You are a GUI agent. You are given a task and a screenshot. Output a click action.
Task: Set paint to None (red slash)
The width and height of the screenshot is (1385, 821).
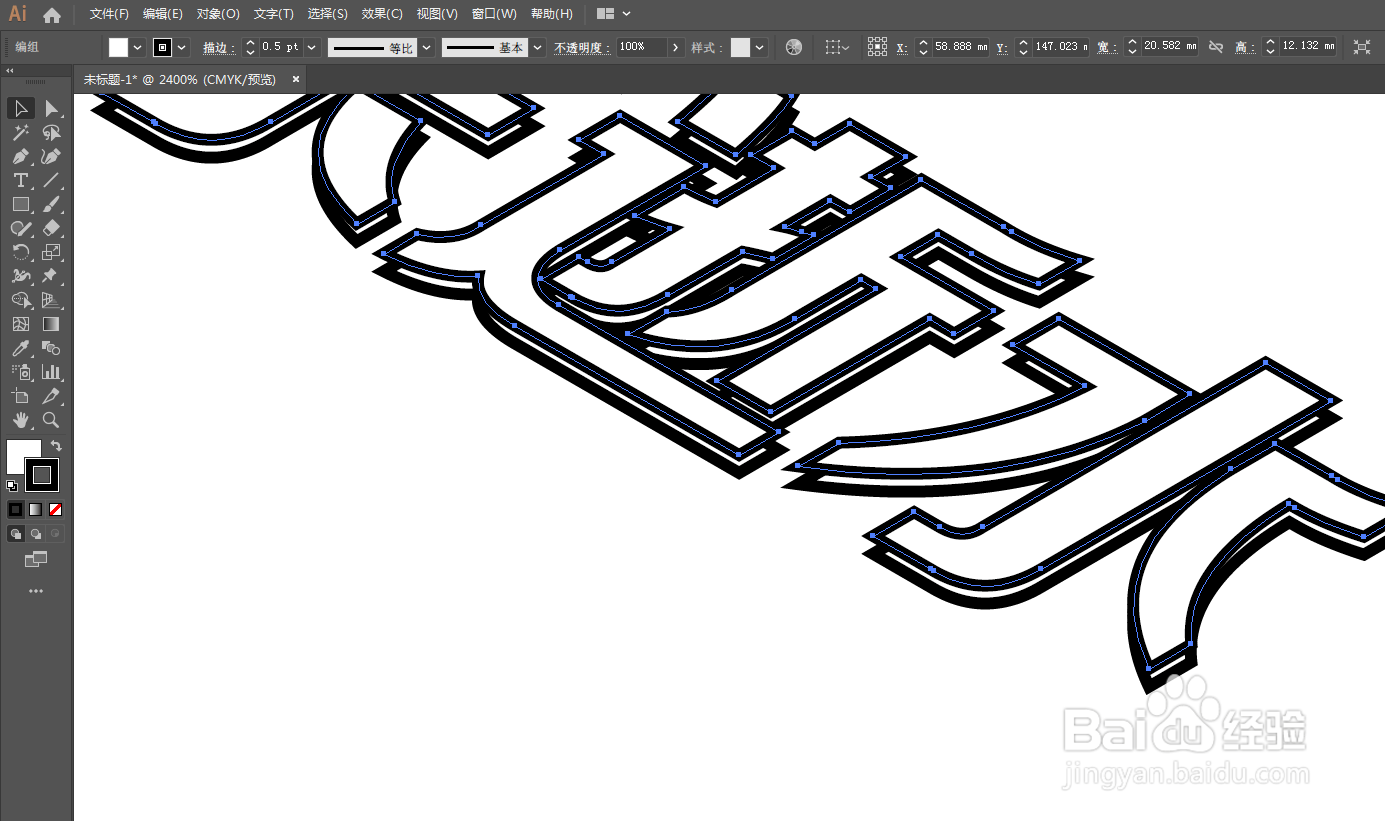click(56, 509)
